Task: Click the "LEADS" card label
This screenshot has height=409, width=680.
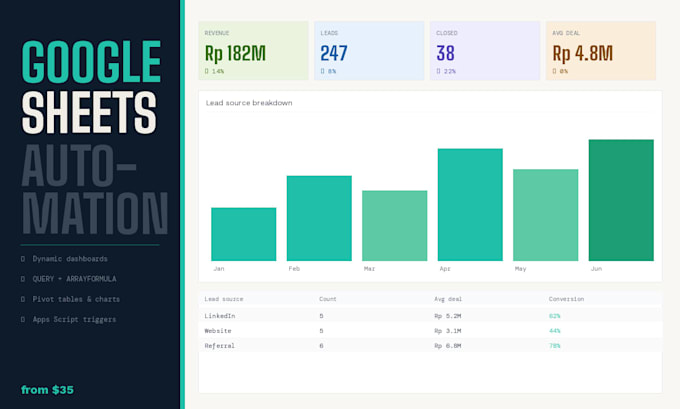Action: coord(329,33)
